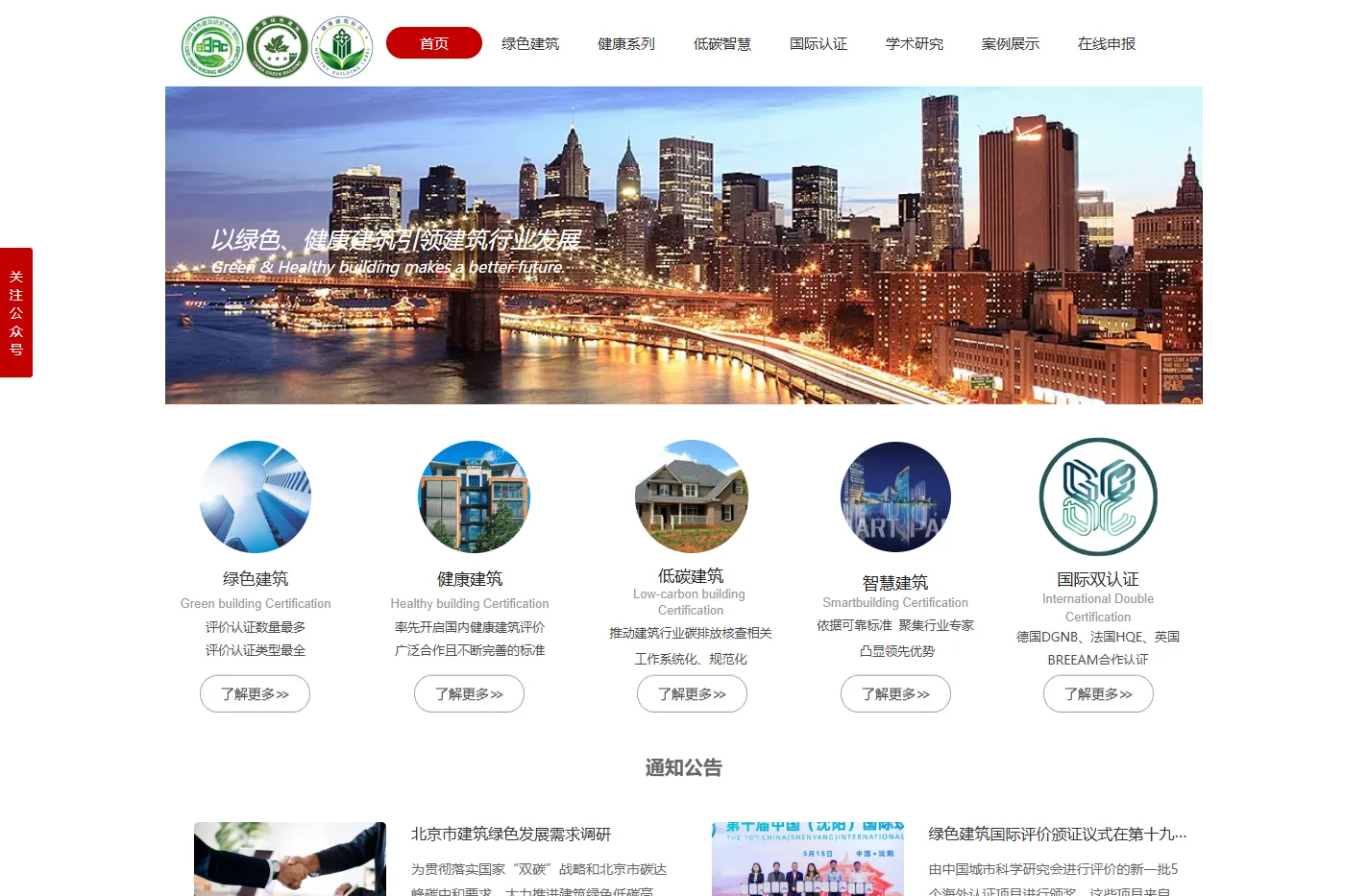
Task: Click 'Healthy building Certification' subtitle
Action: click(x=470, y=603)
